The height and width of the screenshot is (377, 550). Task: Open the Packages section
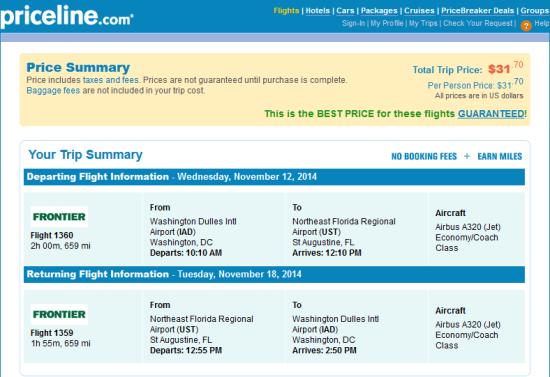click(379, 11)
